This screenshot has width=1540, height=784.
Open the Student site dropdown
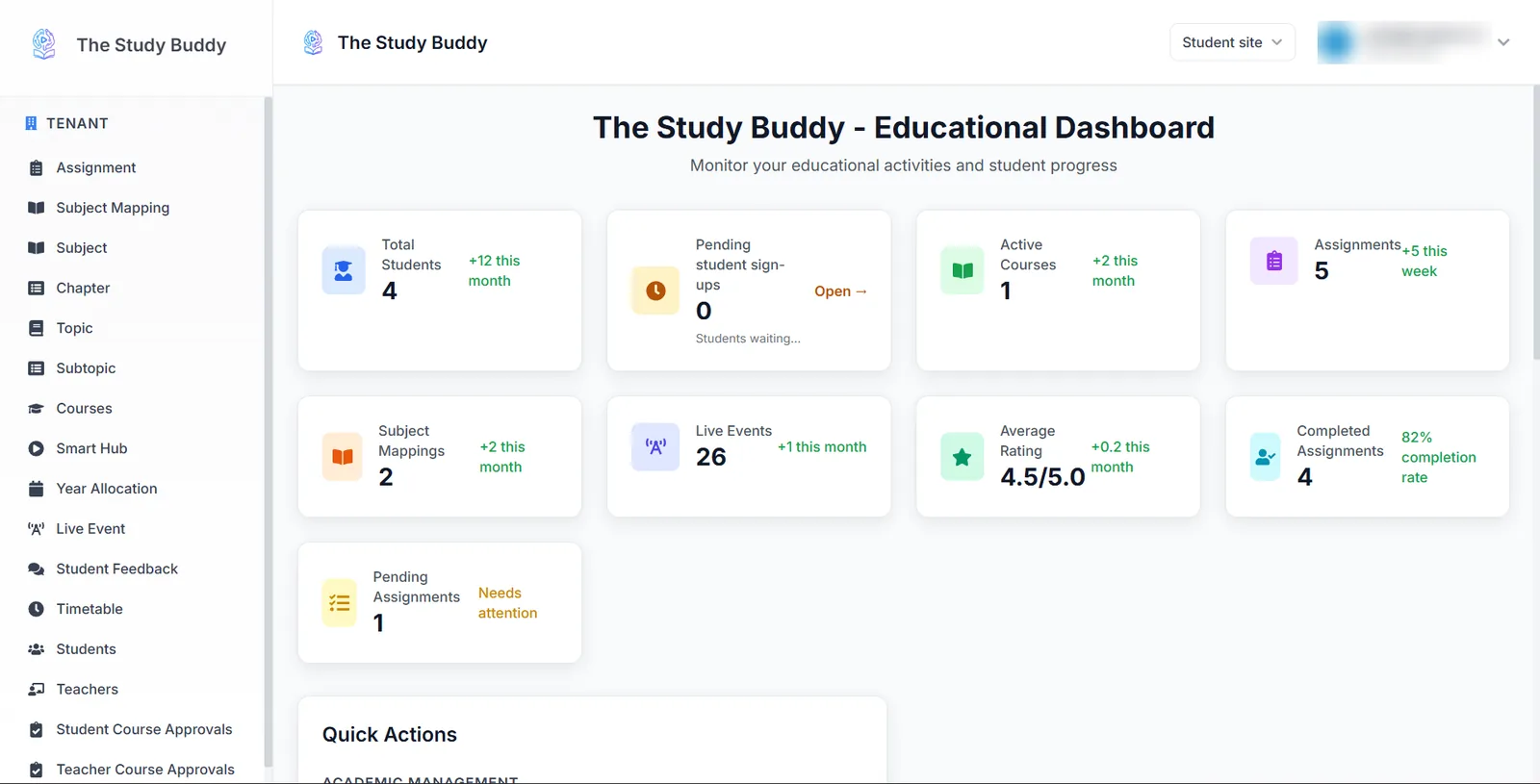[x=1232, y=42]
